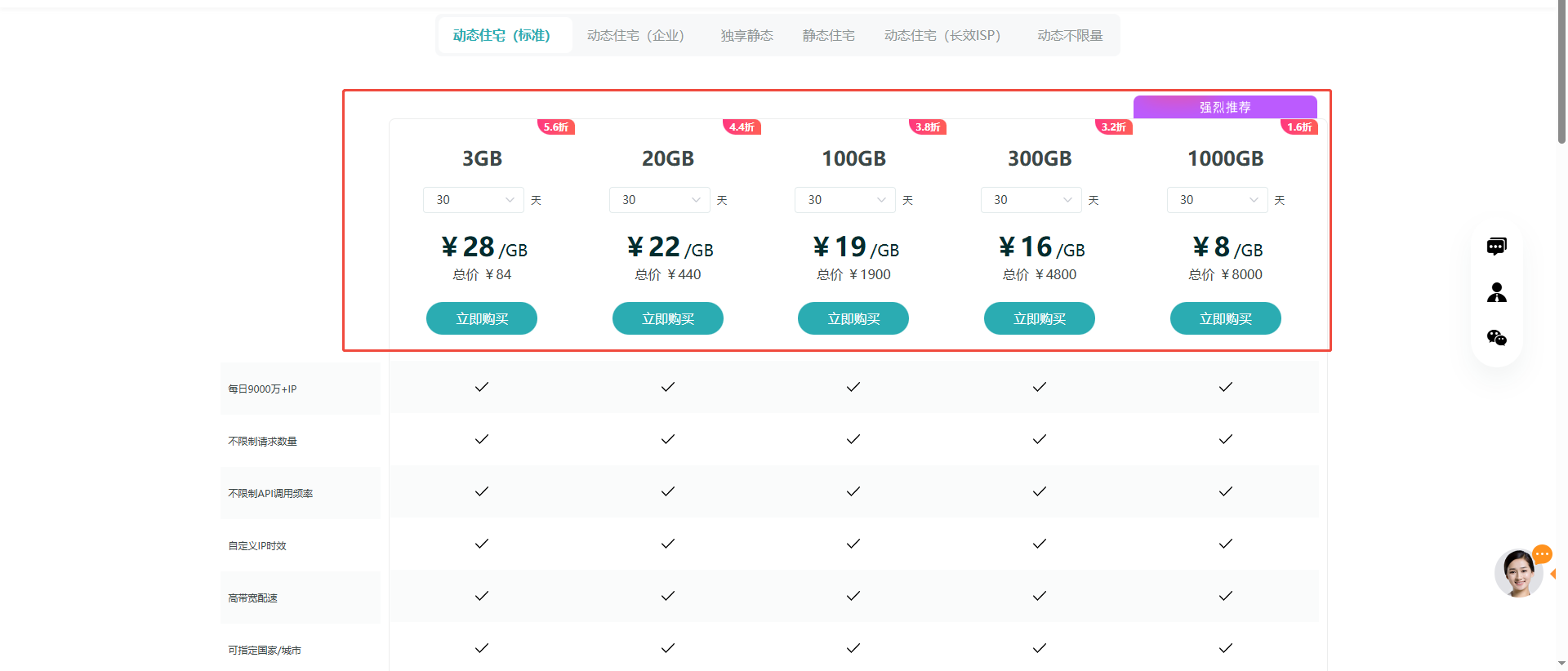
Task: Open the 20GB plan days dropdown
Action: pos(659,200)
